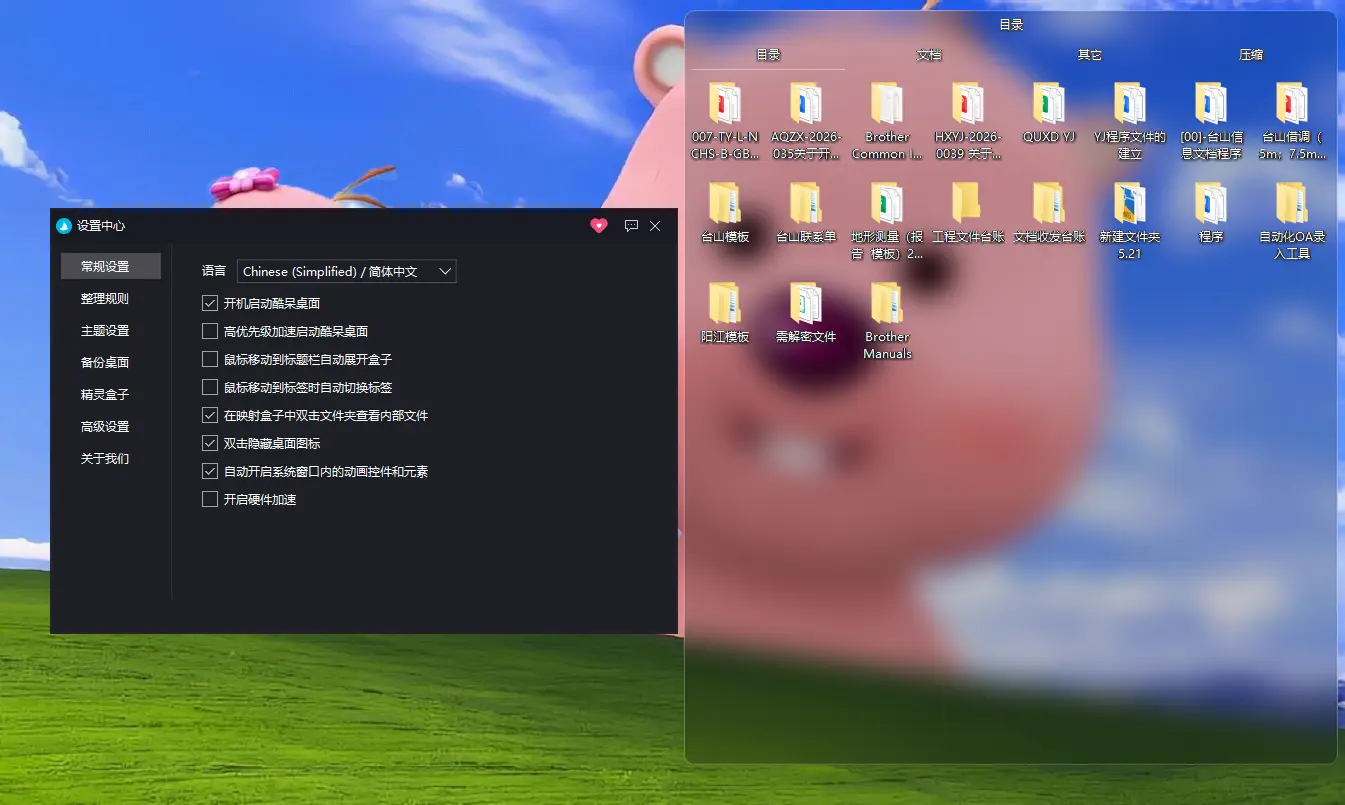The image size is (1345, 805).
Task: Open 主题设置 settings section
Action: pos(105,331)
